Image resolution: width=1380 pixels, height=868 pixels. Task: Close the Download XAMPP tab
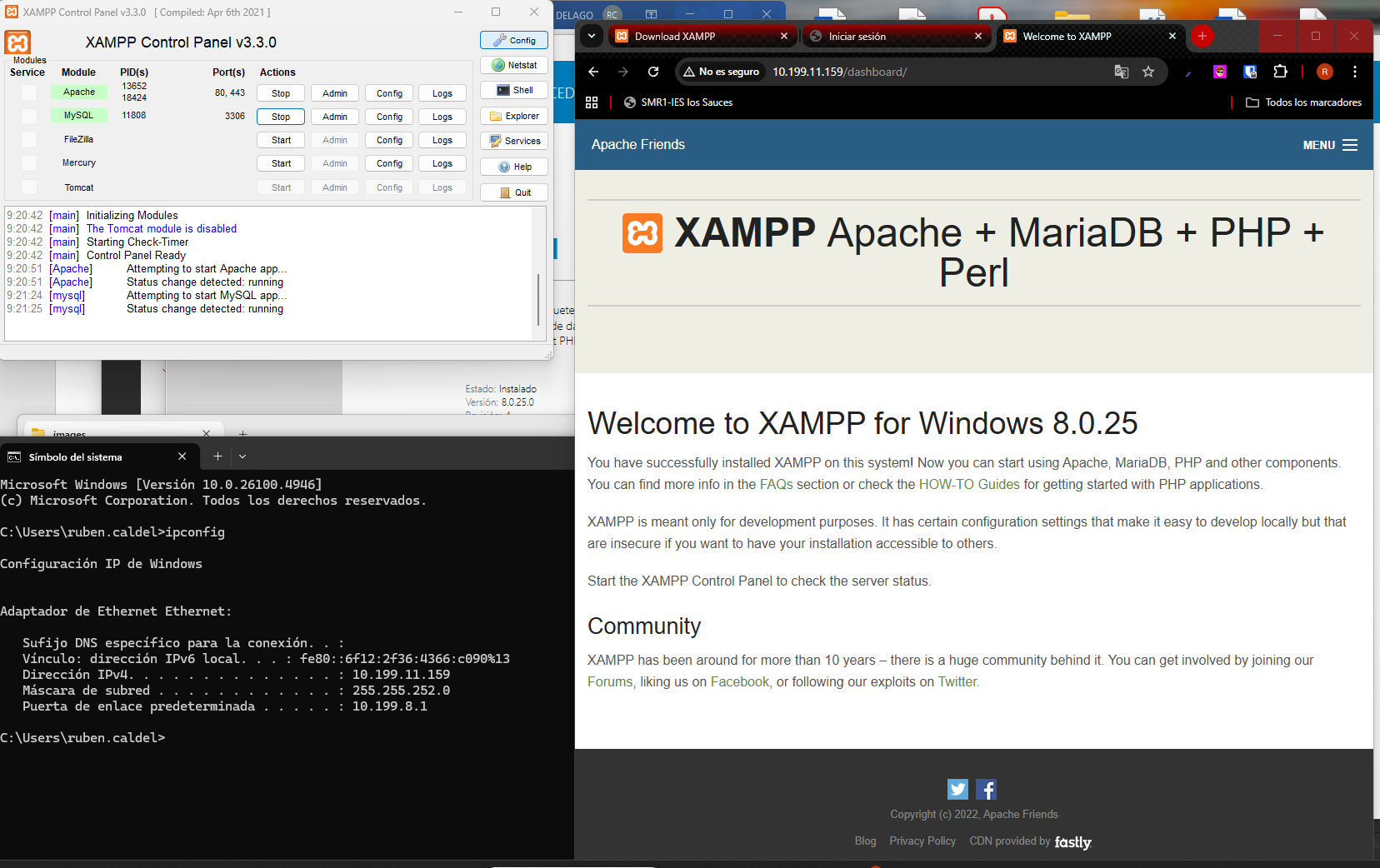(x=784, y=36)
